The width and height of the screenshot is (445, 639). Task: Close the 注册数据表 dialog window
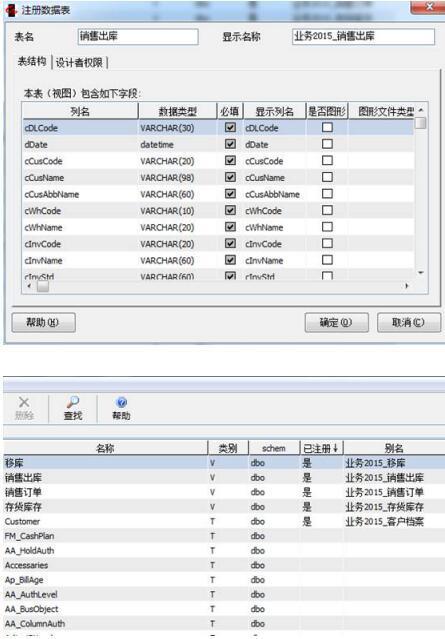coord(429,7)
